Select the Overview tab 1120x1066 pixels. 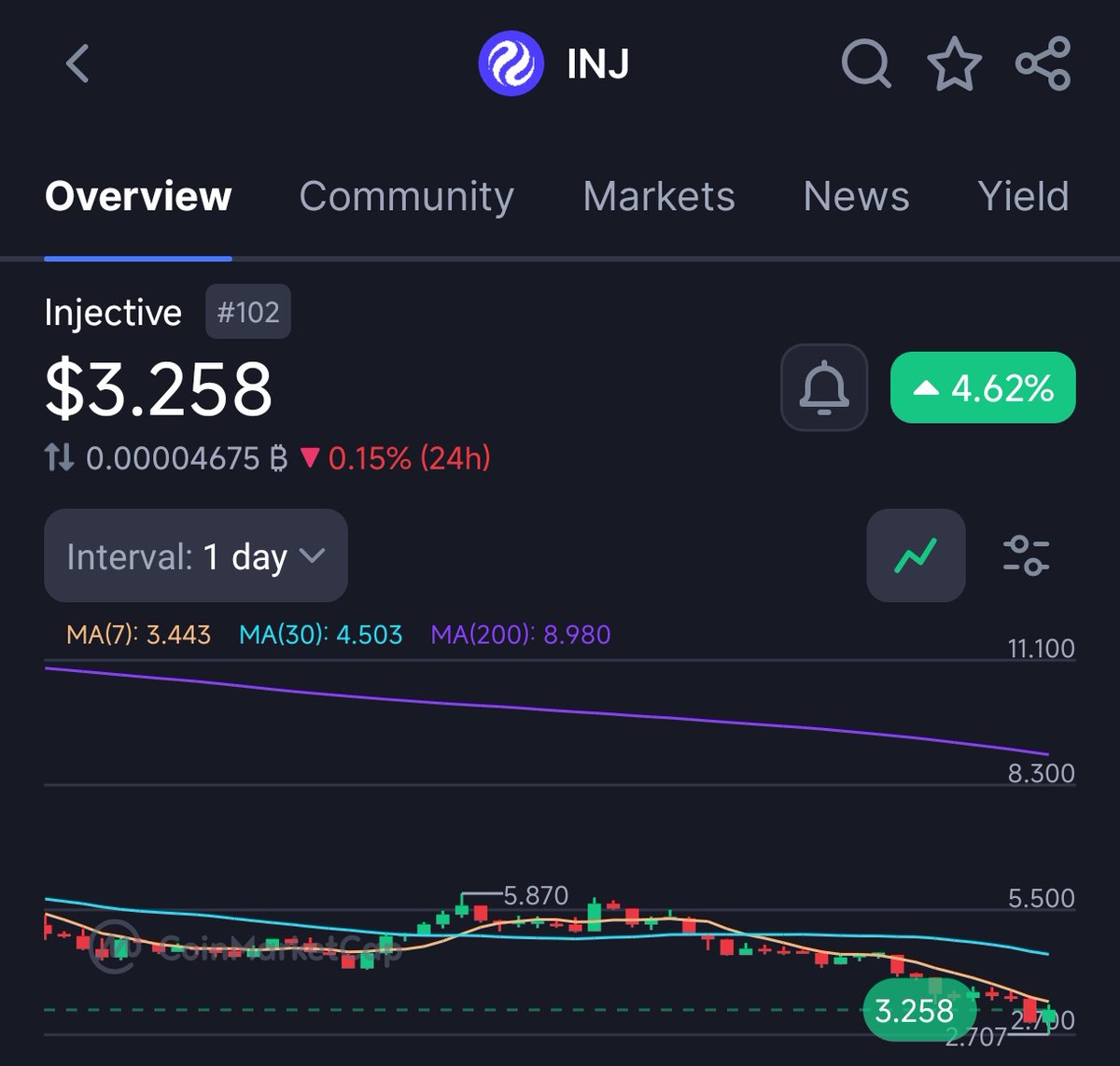[138, 196]
